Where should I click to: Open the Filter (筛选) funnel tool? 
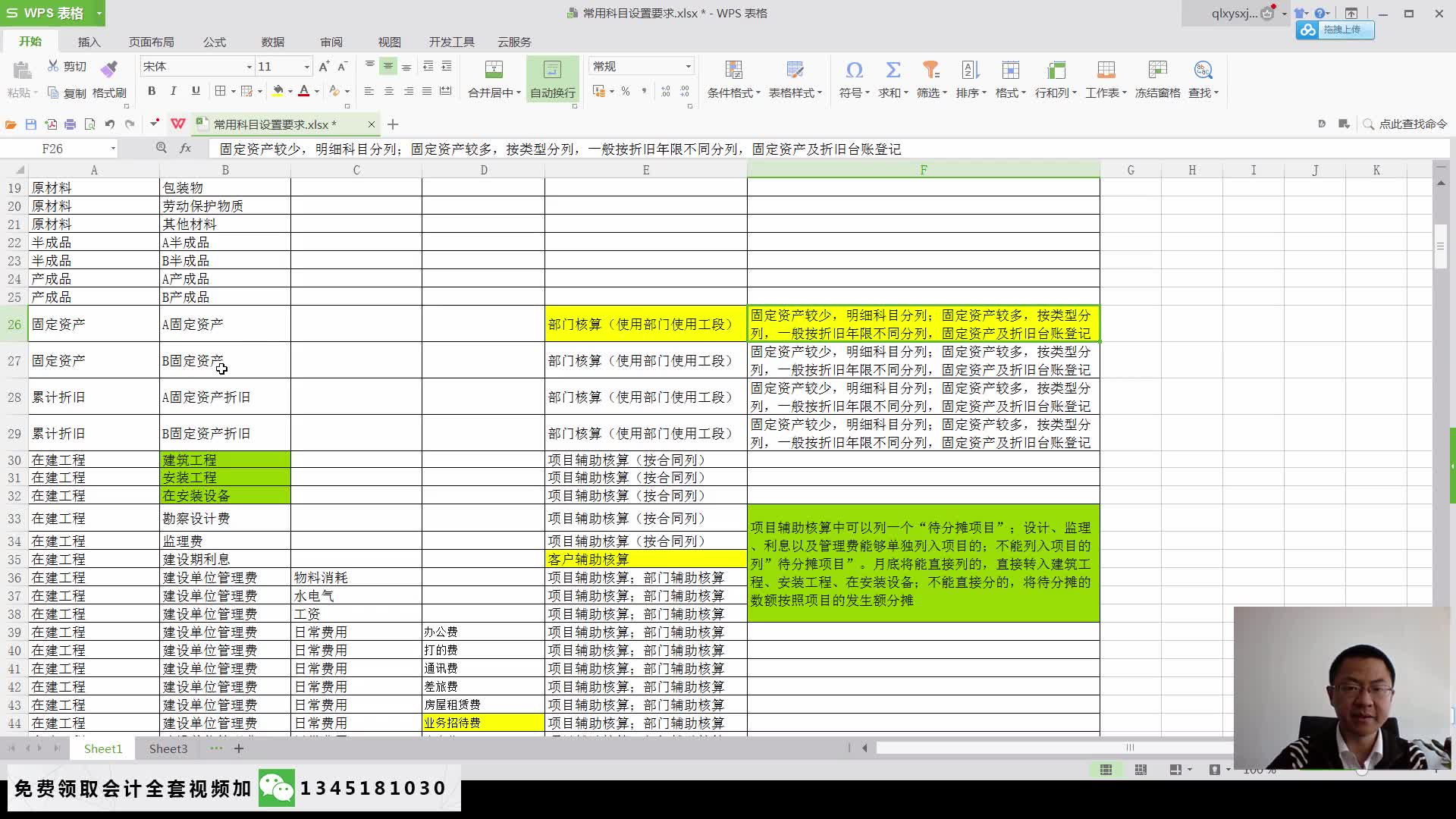[x=930, y=71]
